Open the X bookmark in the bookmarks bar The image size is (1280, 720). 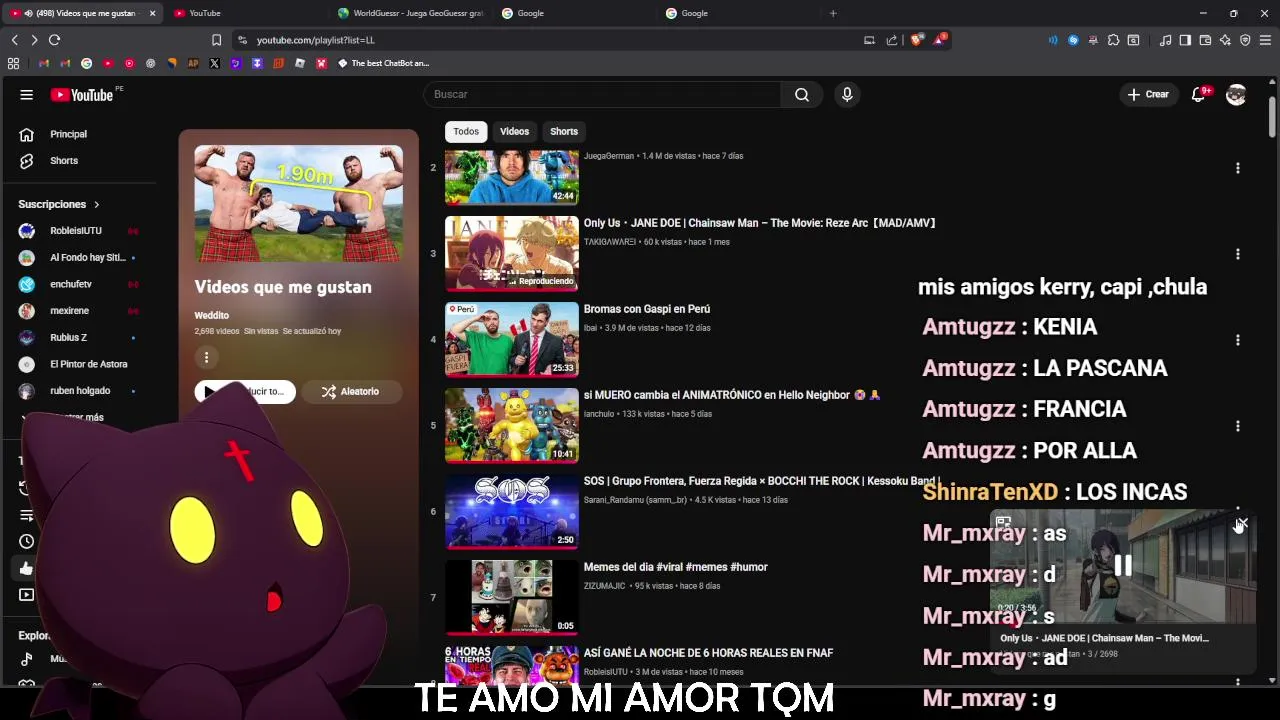tap(214, 63)
